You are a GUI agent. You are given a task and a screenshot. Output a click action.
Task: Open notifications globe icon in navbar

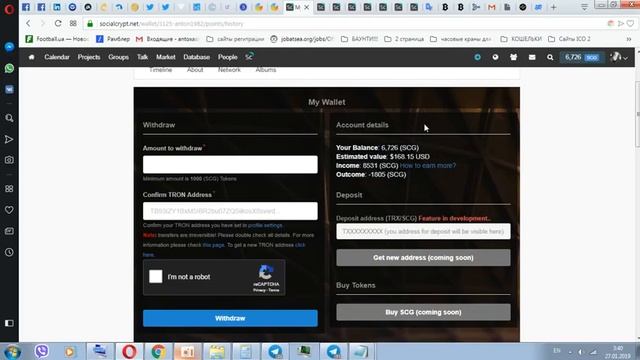(495, 57)
